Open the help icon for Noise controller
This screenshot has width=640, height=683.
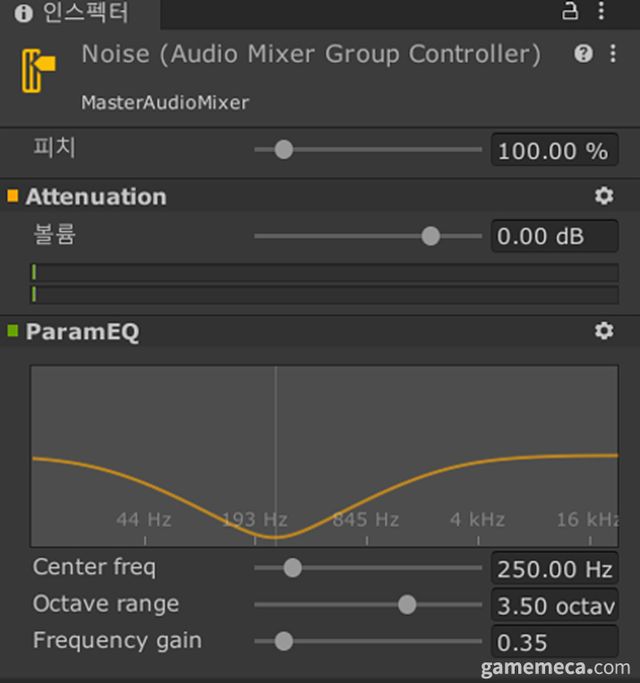(x=583, y=54)
